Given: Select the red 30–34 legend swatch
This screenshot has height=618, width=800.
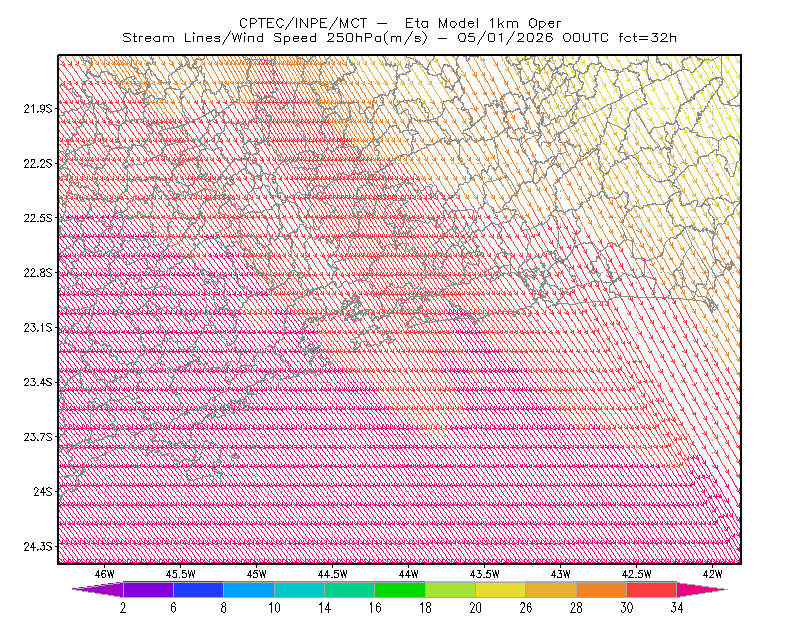Looking at the screenshot, I should [652, 589].
